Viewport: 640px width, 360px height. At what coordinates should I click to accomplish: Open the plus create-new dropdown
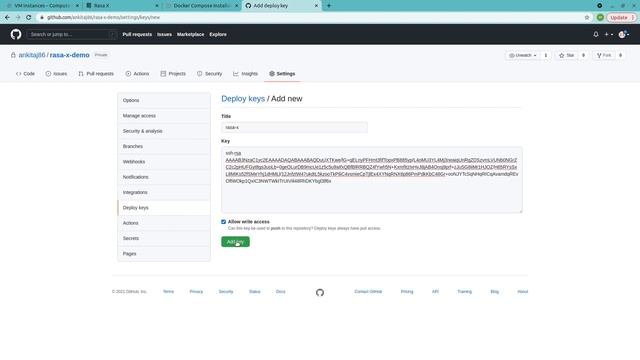(609, 34)
